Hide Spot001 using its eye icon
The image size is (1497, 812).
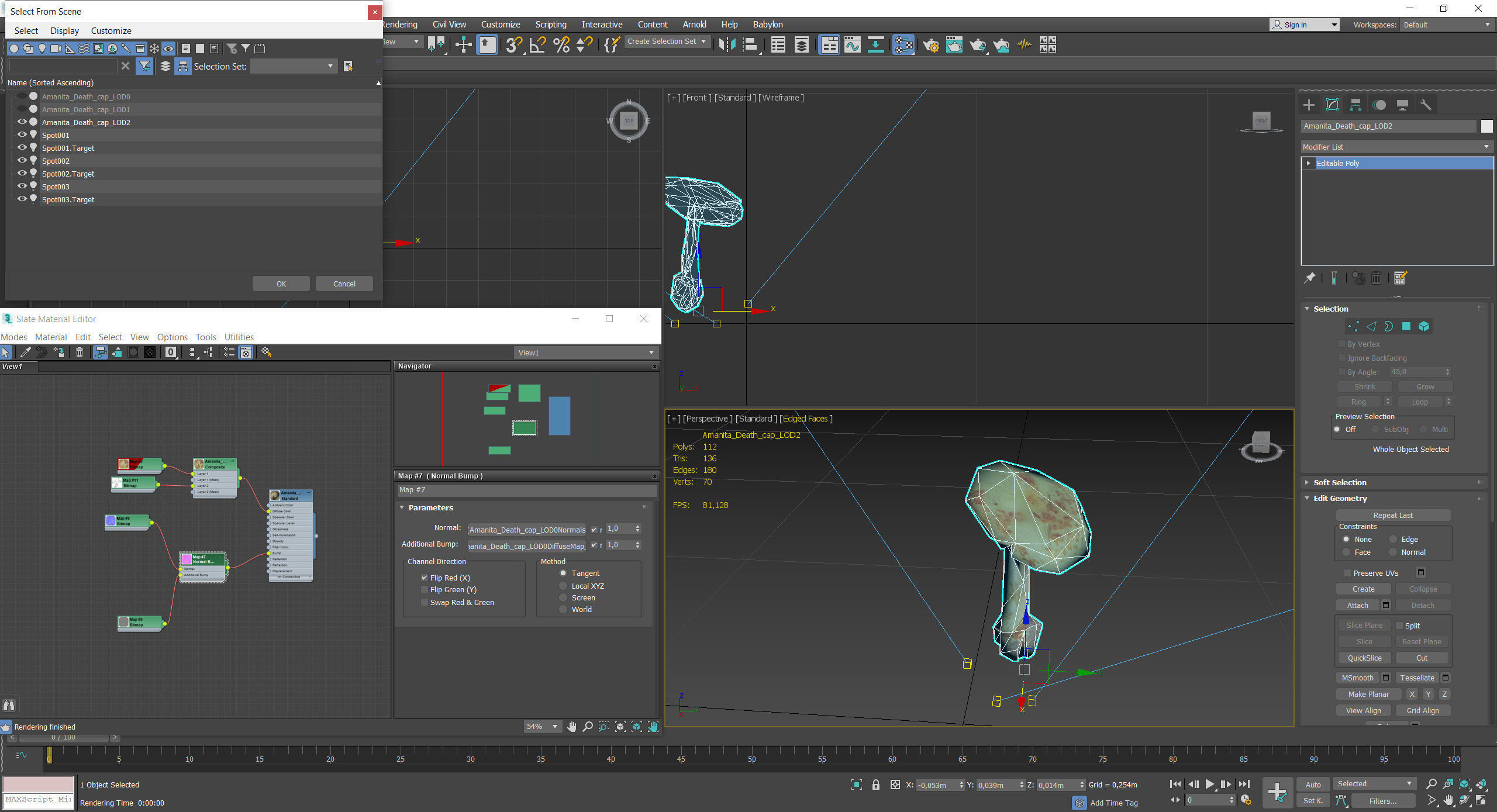click(22, 134)
